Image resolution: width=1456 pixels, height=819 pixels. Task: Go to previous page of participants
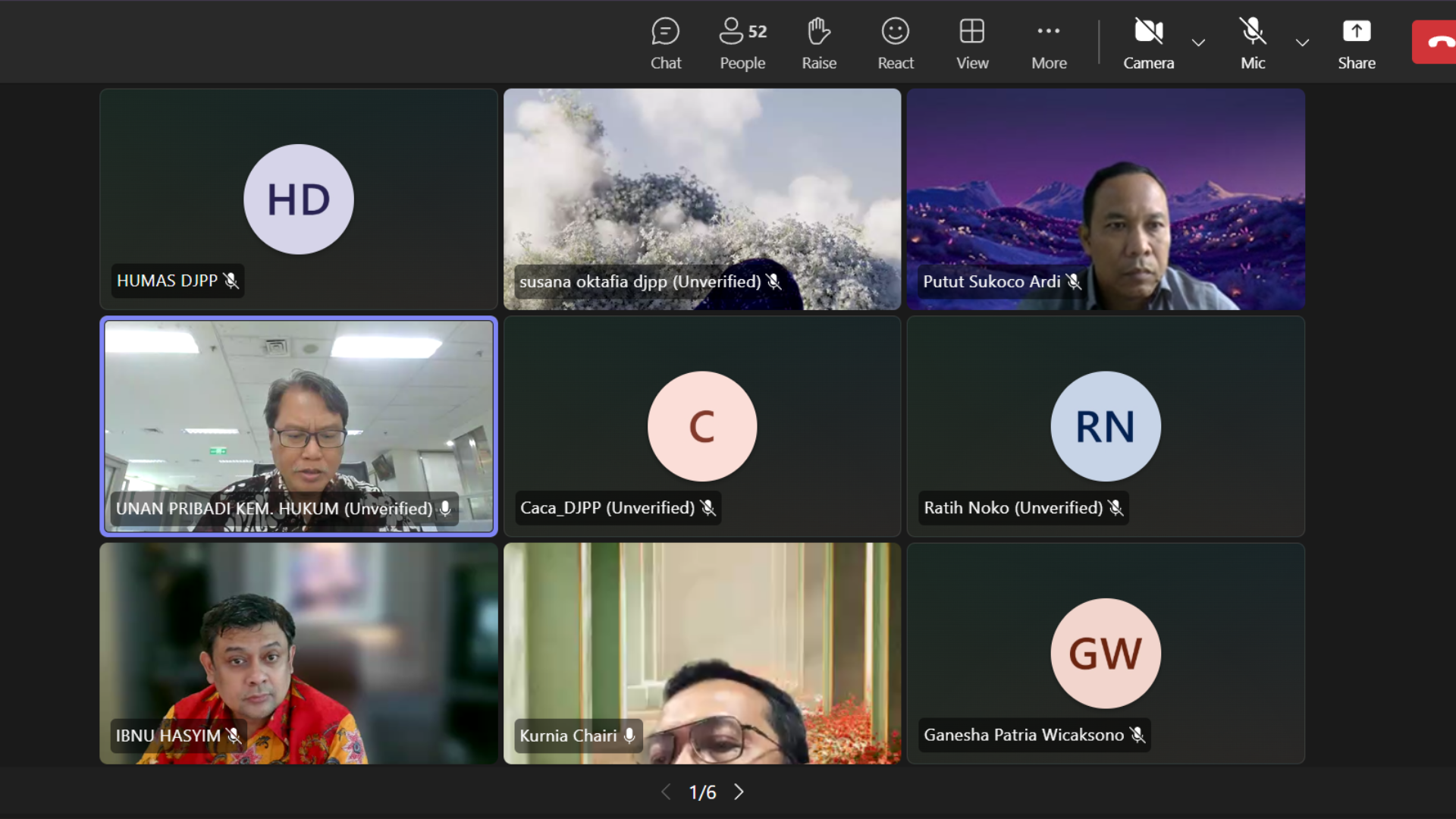click(666, 792)
